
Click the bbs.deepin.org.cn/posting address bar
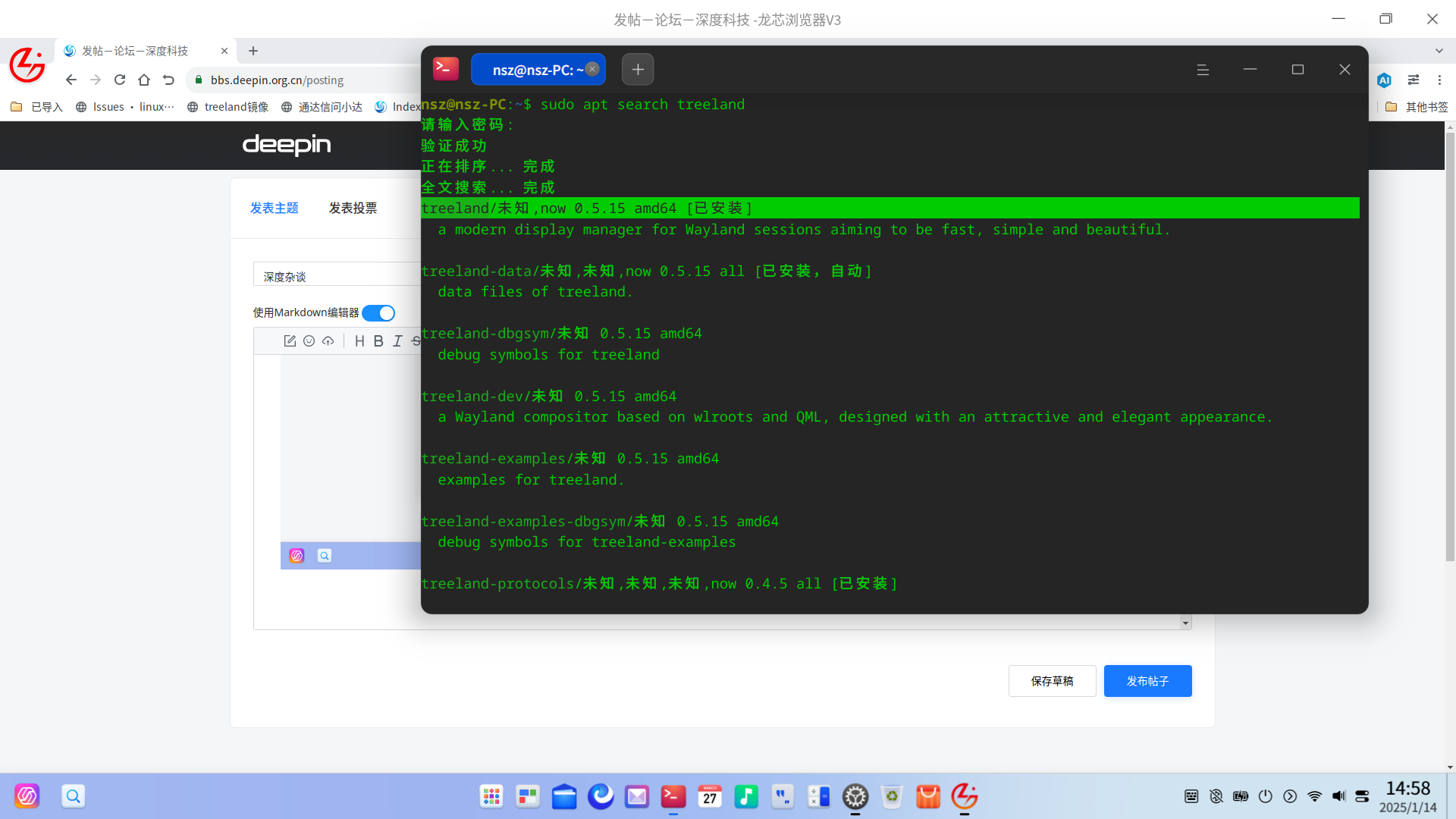pos(303,80)
